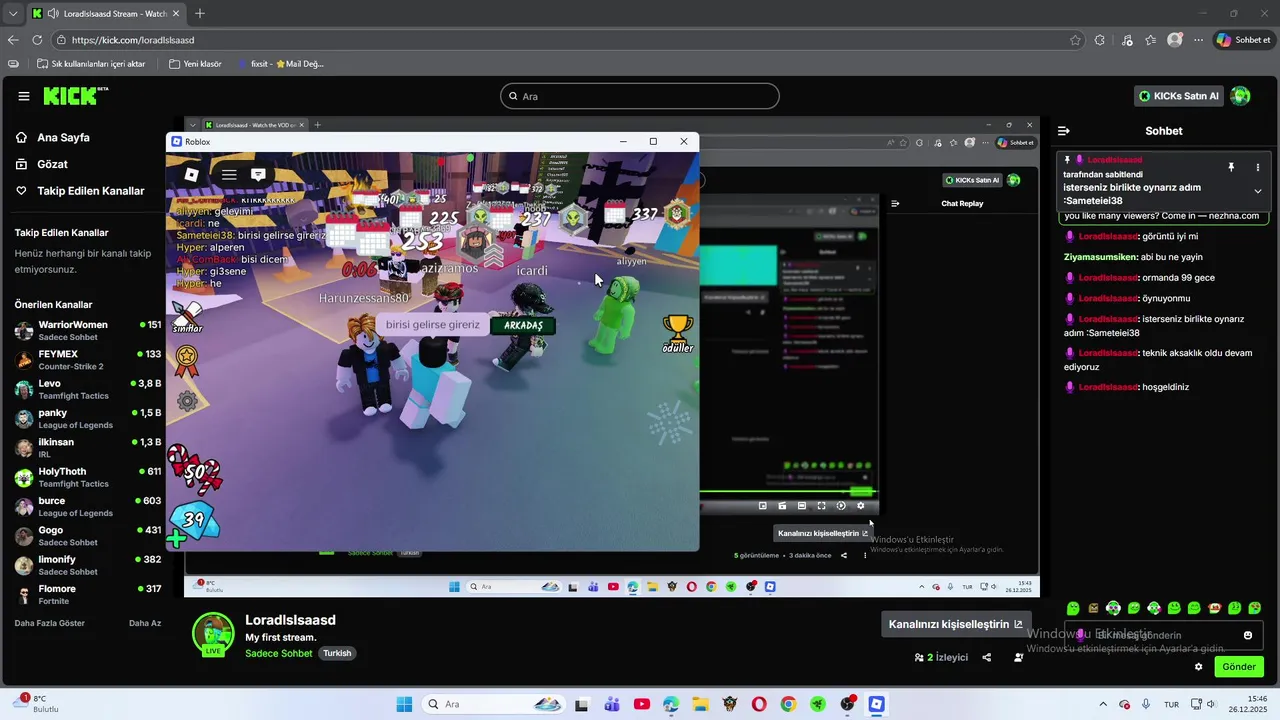Open Edge Settings and more menu
This screenshot has width=1280, height=720.
1199,40
